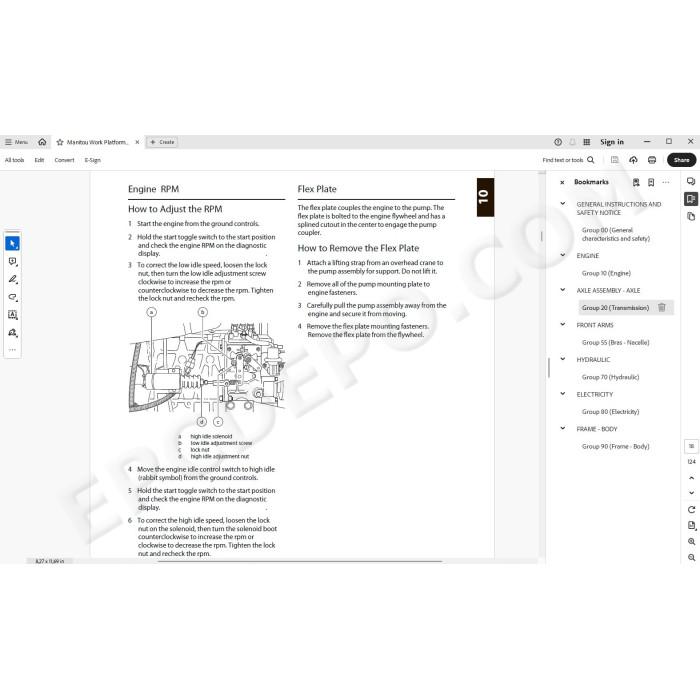The image size is (700, 700).
Task: Choose the add text box tool
Action: 12,315
